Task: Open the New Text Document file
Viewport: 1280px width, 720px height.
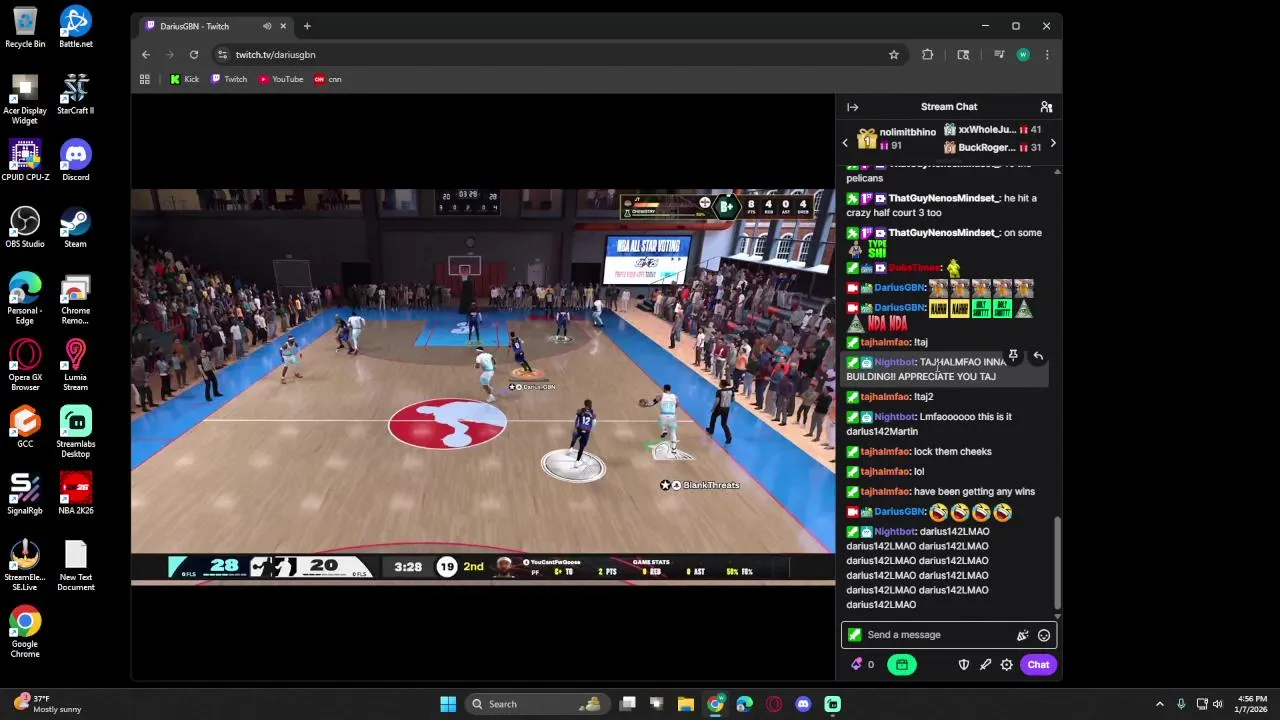Action: tap(76, 566)
